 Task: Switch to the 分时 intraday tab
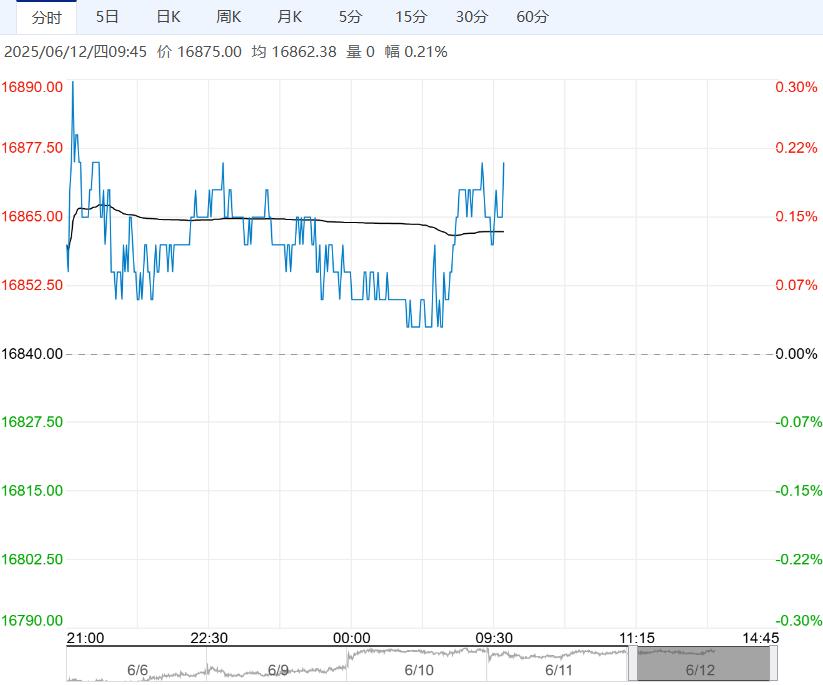(46, 17)
